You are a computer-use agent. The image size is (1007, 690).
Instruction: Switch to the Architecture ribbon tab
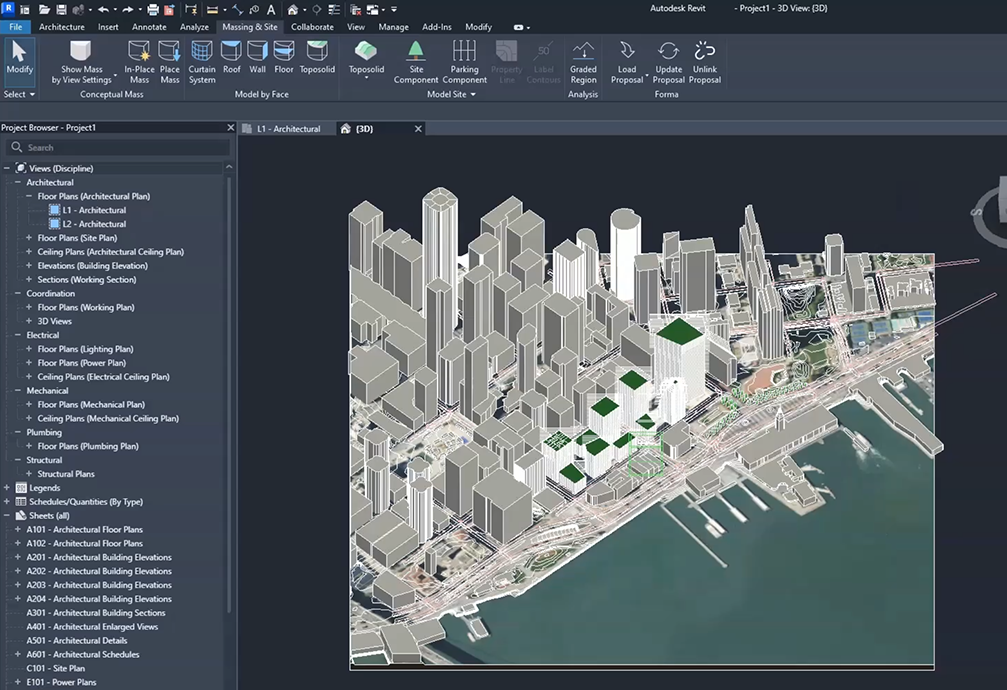pyautogui.click(x=62, y=27)
